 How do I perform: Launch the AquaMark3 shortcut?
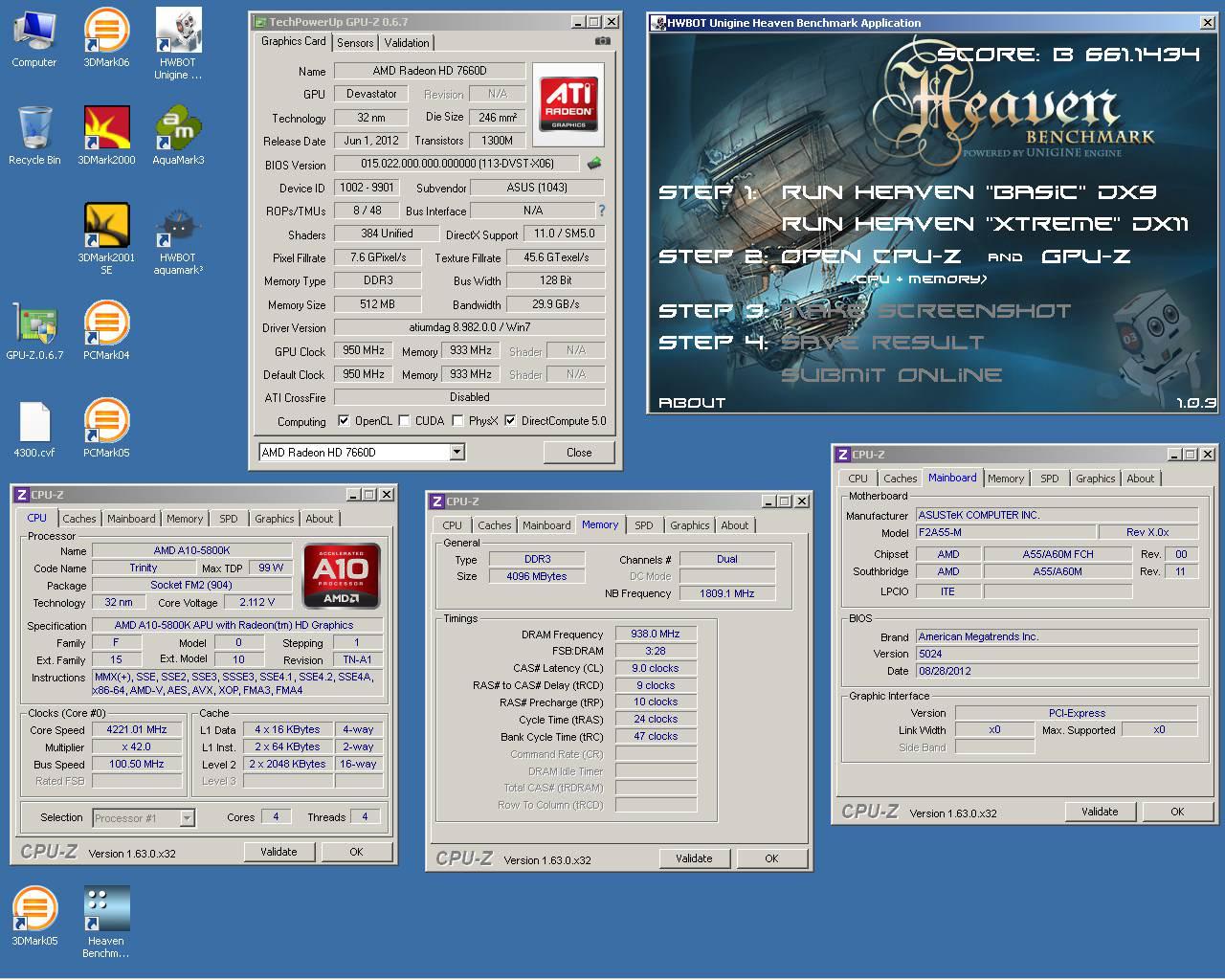pos(178,136)
